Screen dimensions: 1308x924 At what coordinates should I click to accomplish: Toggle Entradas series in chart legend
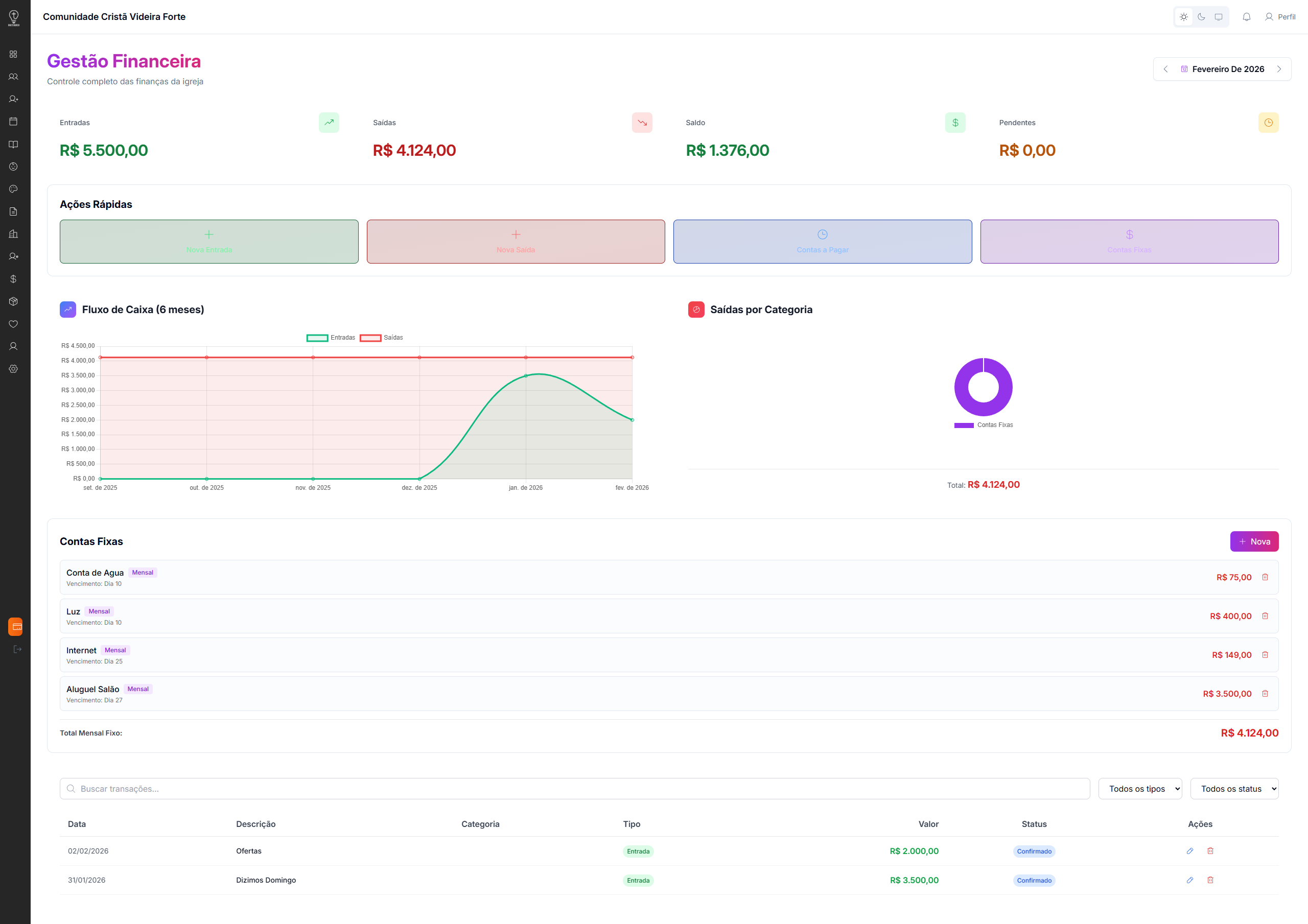[x=331, y=338]
